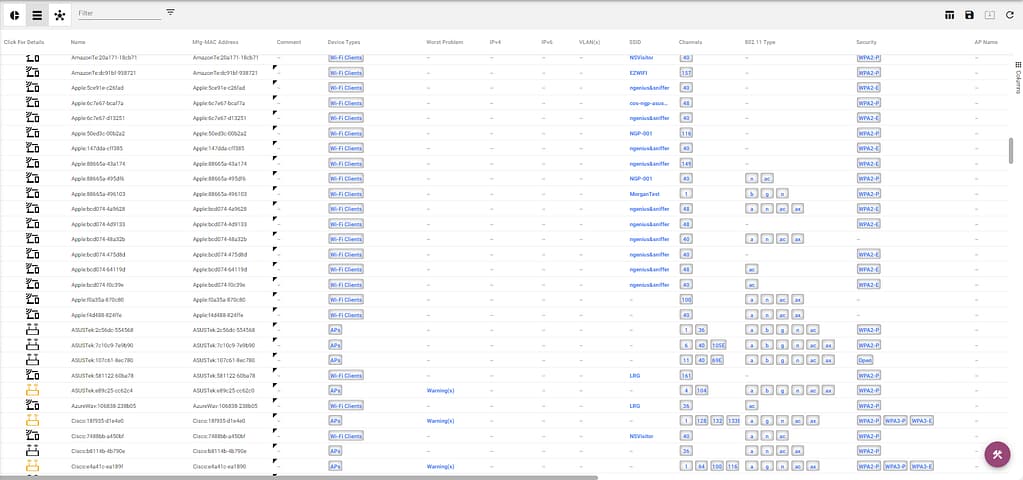
Task: Open the filter options menu icon
Action: [170, 12]
